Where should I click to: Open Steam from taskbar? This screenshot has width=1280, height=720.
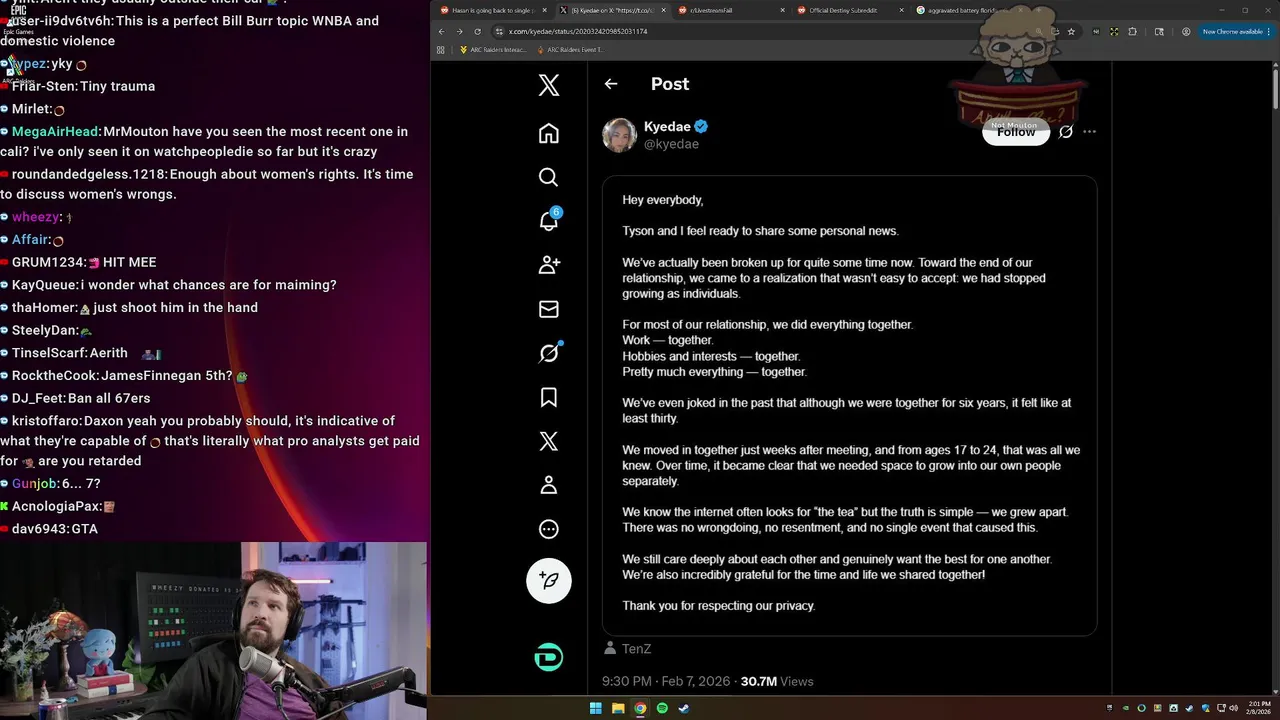pyautogui.click(x=684, y=708)
